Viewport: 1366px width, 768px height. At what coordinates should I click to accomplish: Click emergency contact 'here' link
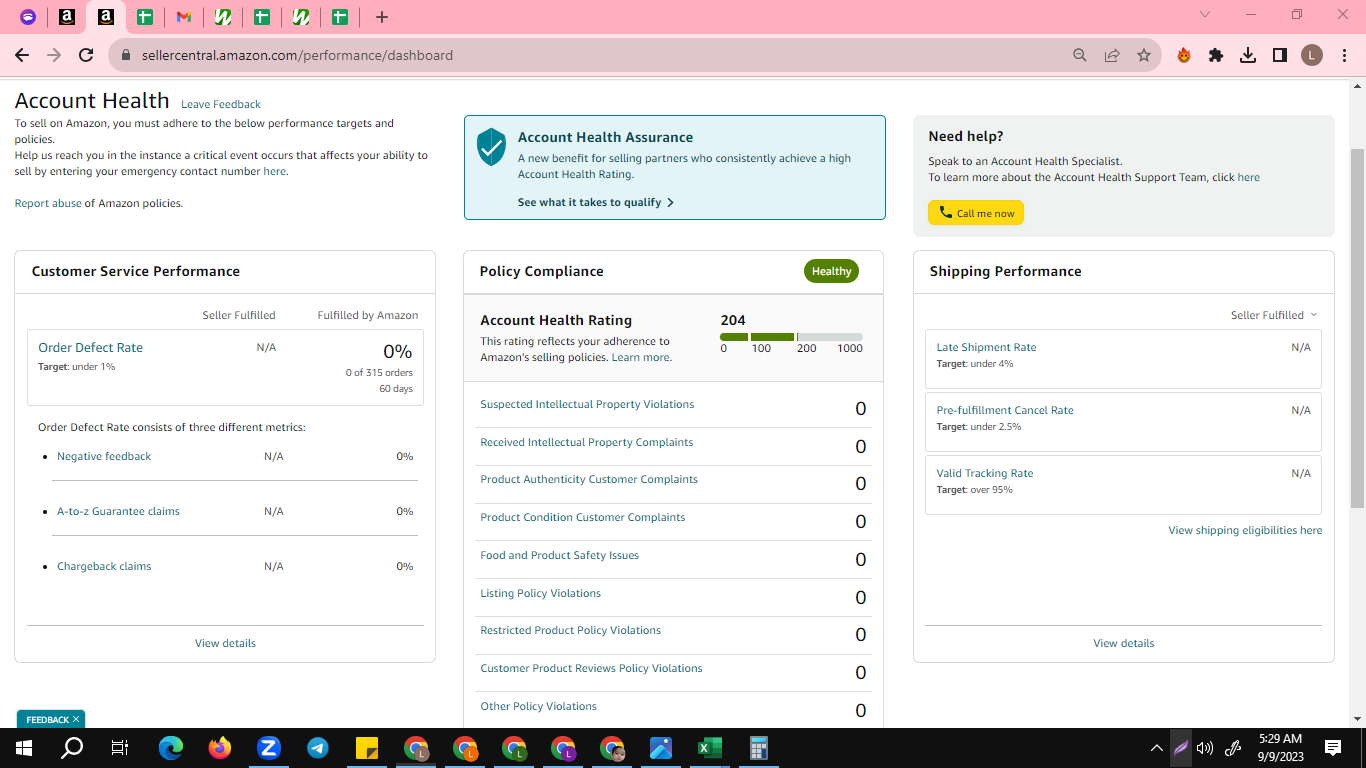coord(274,171)
